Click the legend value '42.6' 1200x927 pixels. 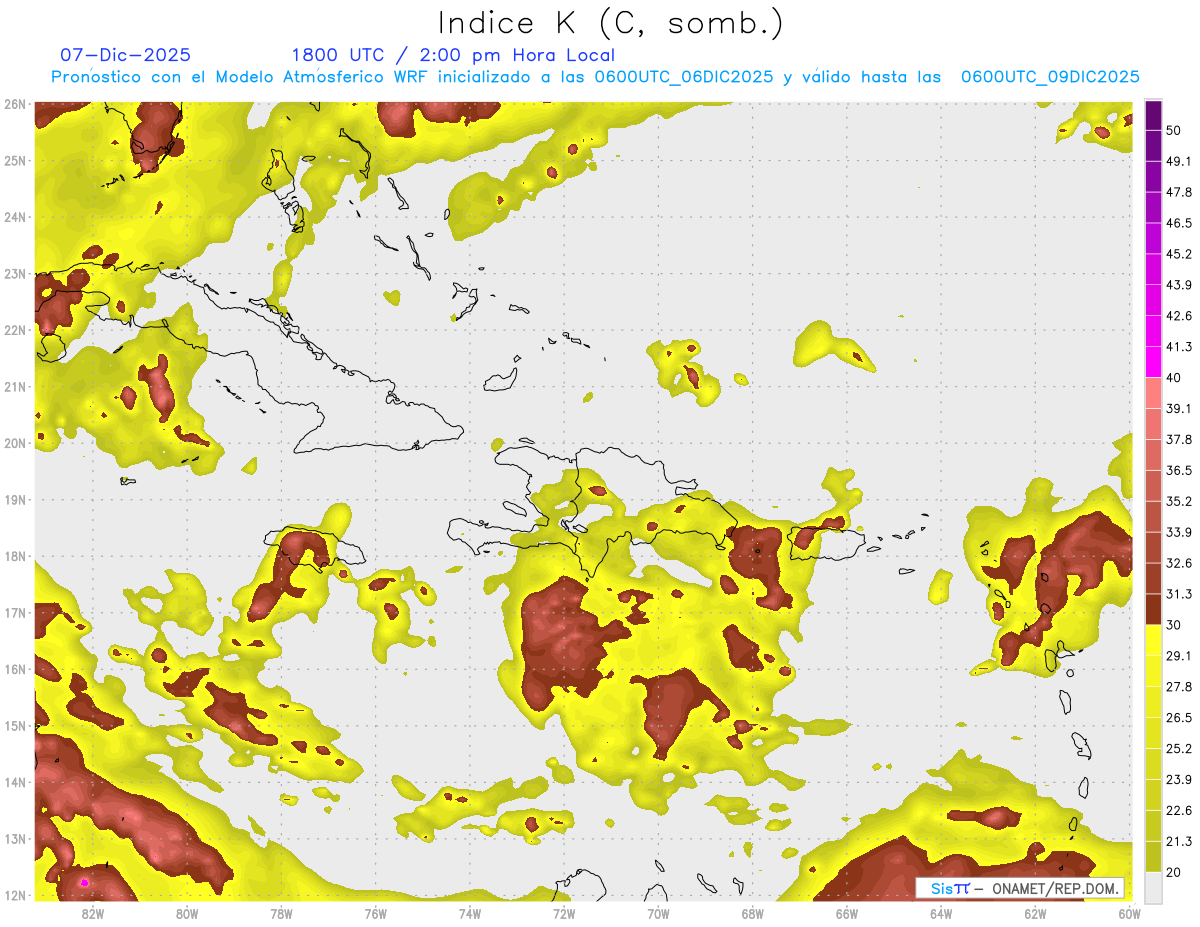click(x=1179, y=316)
